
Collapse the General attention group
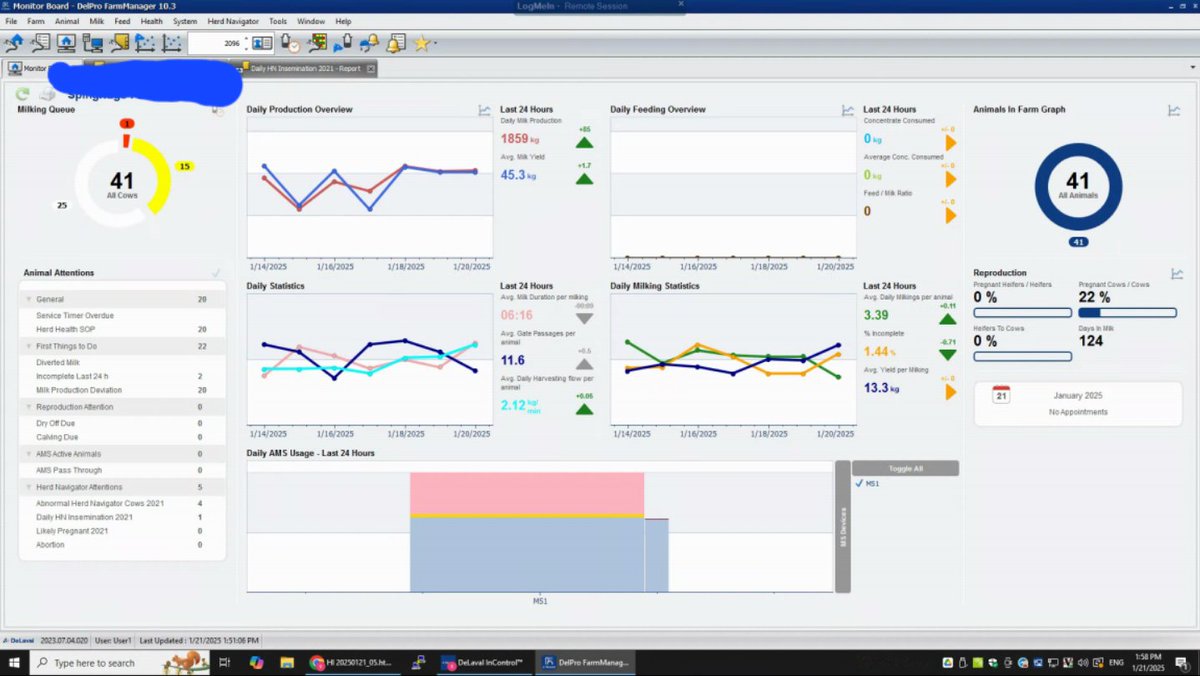[x=29, y=299]
